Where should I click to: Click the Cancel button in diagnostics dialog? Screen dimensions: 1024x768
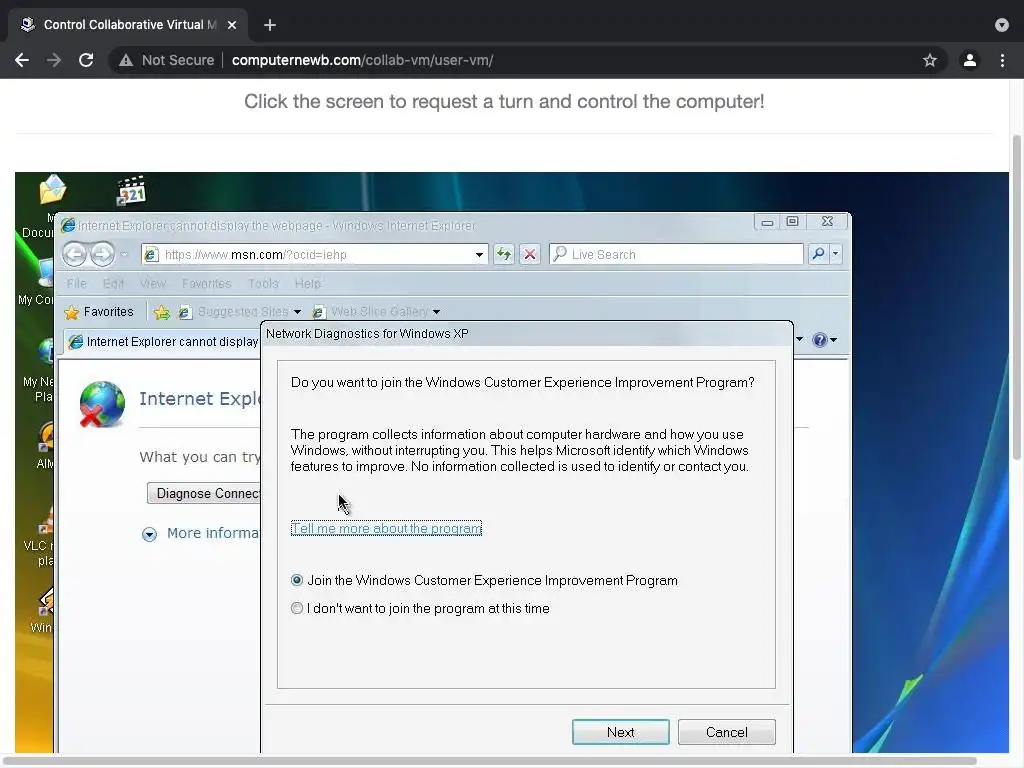(726, 732)
